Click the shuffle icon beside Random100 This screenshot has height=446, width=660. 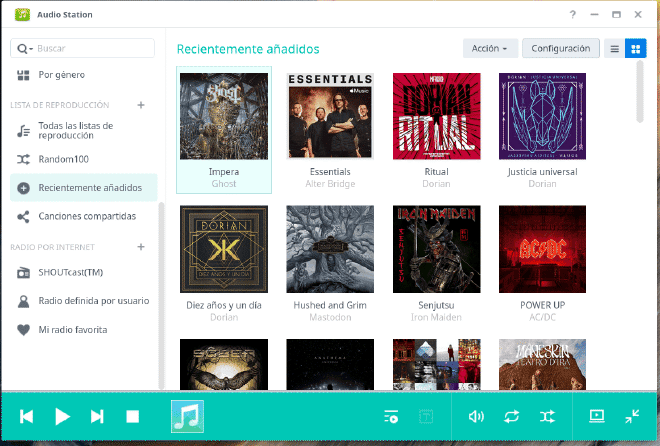pos(23,159)
